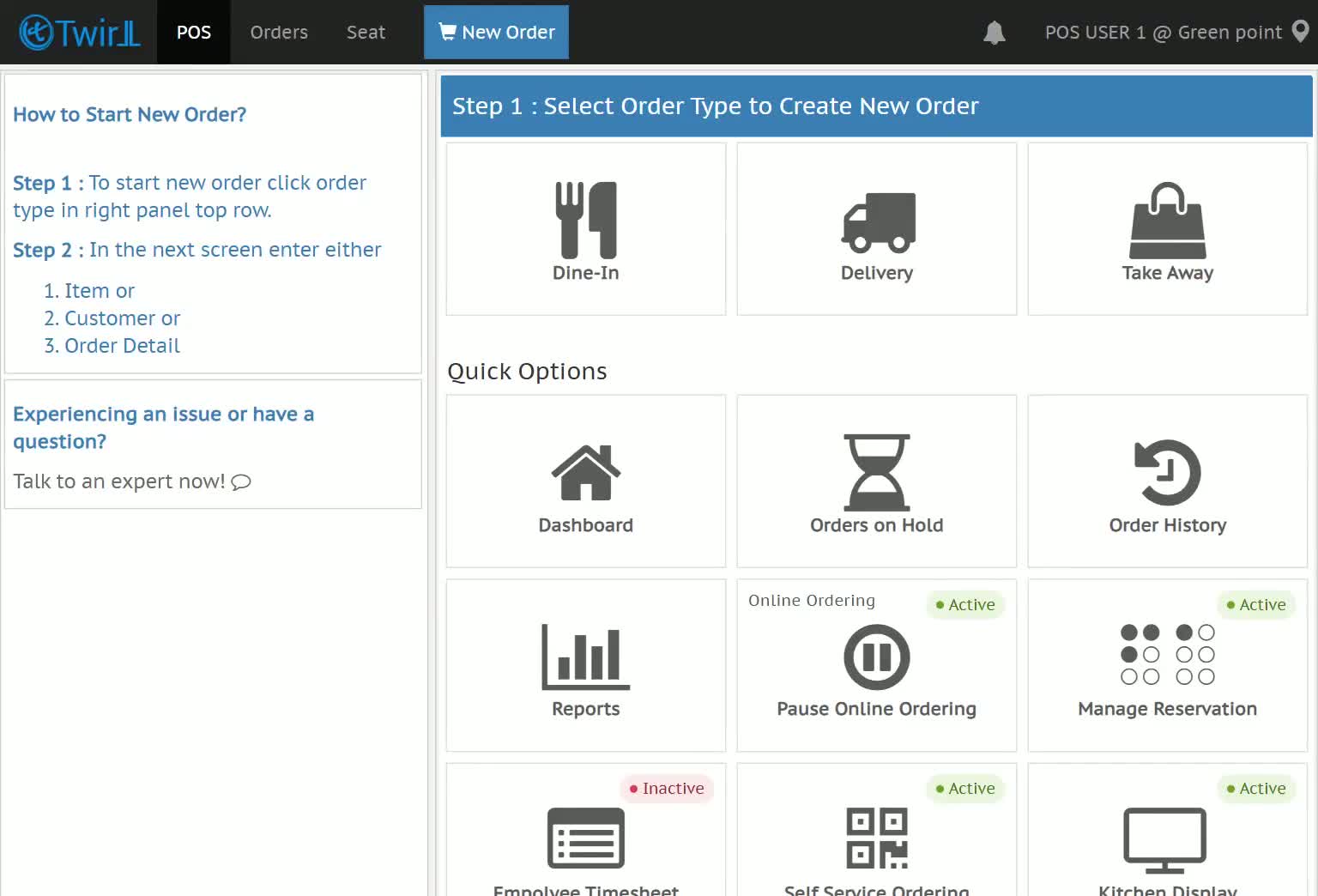Click the 'Quick Options' heading
The width and height of the screenshot is (1318, 896).
tap(527, 372)
